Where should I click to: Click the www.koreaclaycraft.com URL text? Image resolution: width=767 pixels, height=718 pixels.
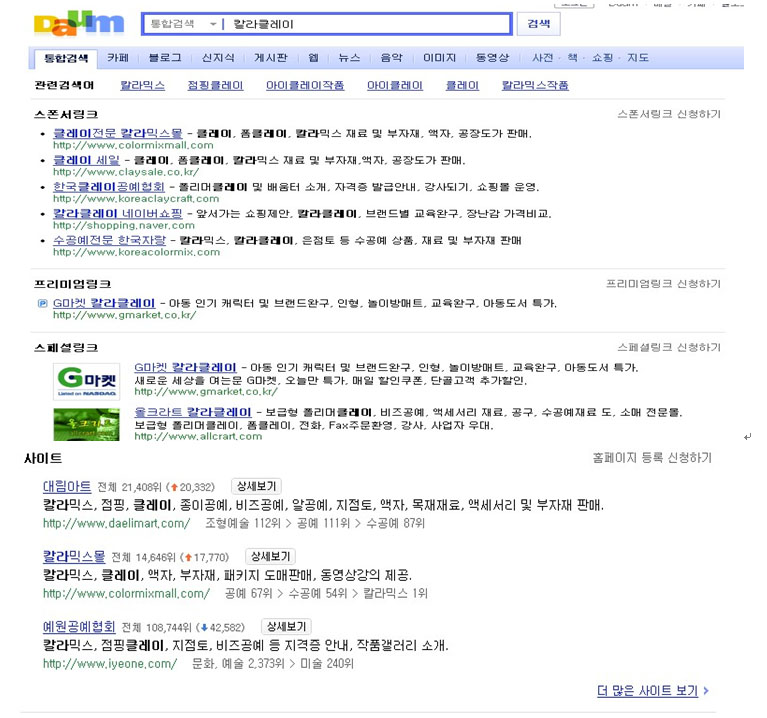coord(136,199)
